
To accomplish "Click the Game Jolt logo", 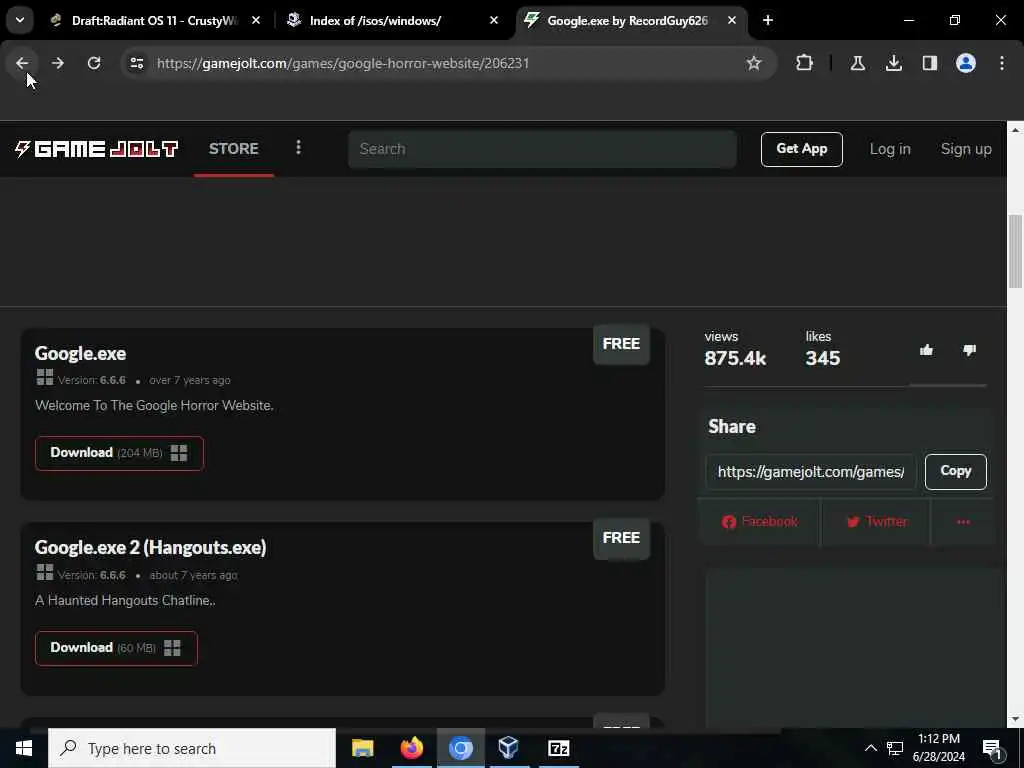I will point(96,149).
